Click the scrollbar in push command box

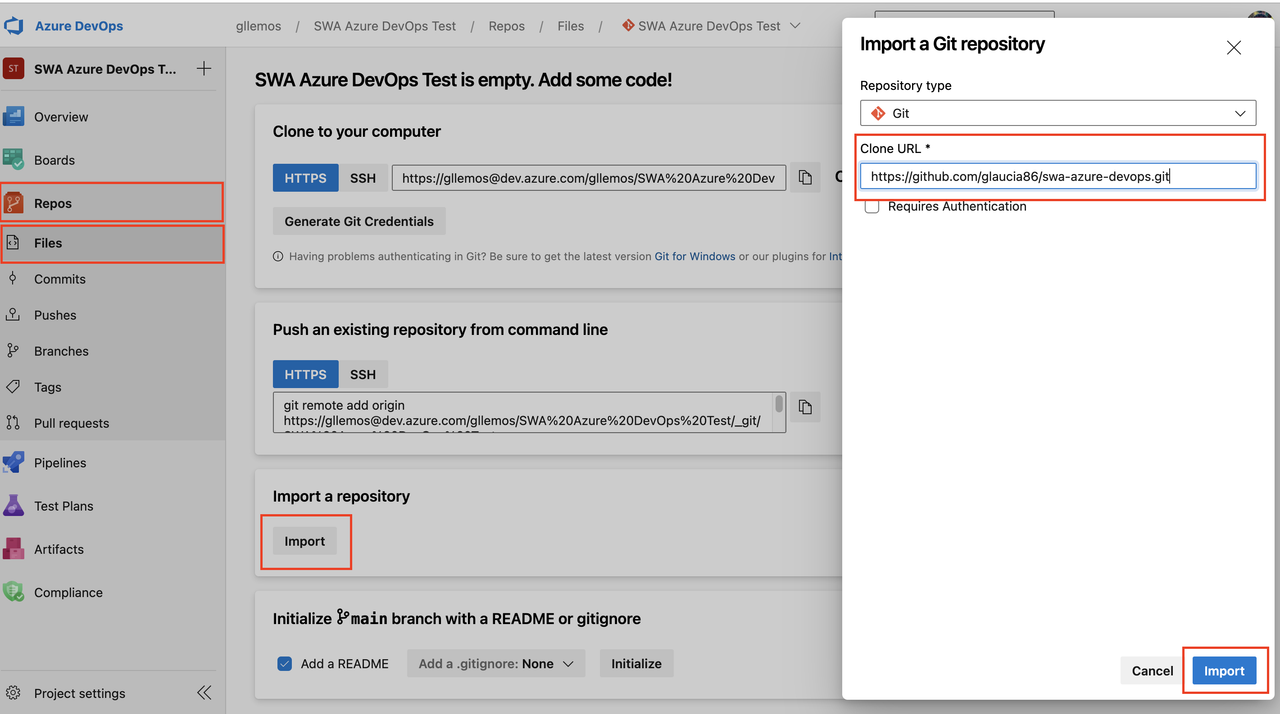tap(780, 405)
